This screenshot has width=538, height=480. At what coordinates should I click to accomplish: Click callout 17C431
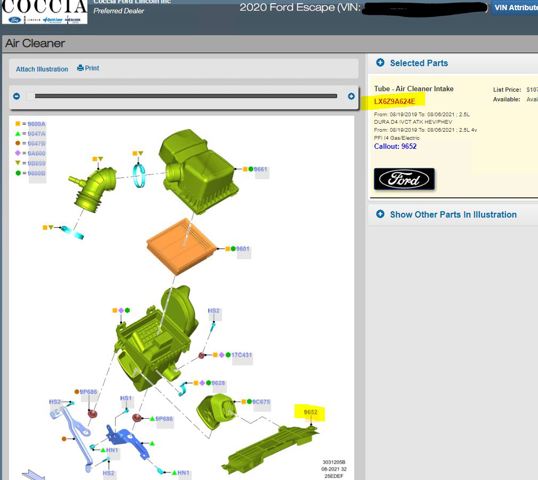tap(242, 355)
